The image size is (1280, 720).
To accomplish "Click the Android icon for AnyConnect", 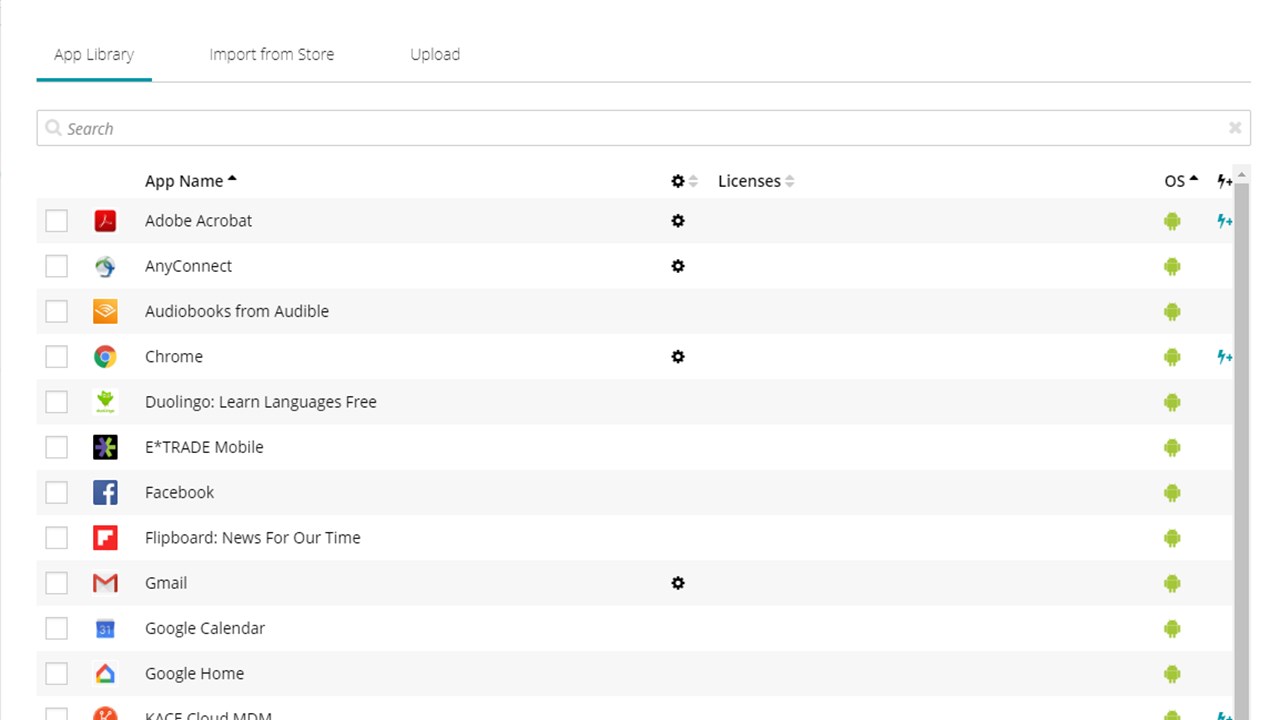I will 1172,266.
